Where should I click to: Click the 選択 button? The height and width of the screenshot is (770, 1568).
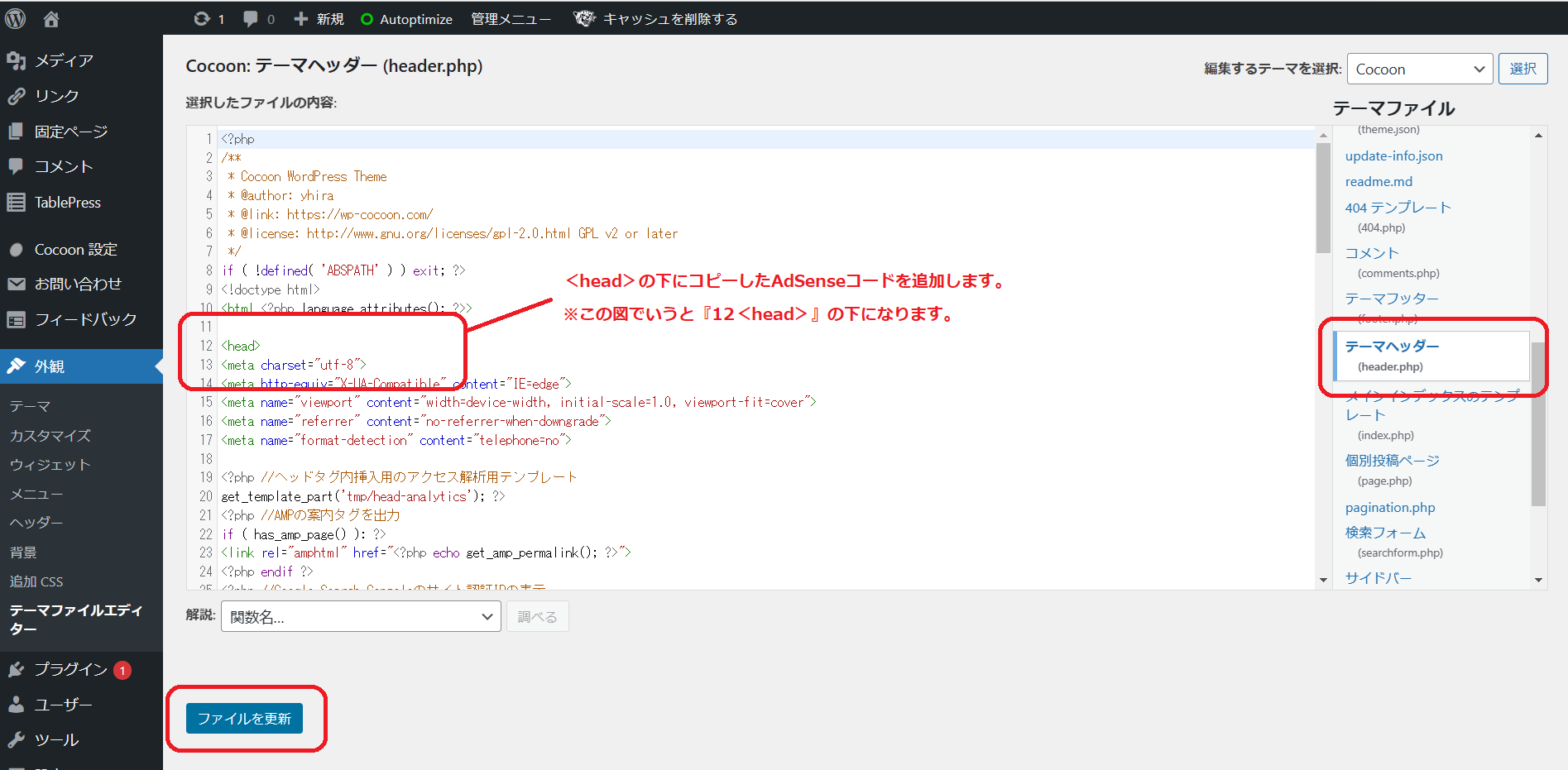pyautogui.click(x=1523, y=69)
